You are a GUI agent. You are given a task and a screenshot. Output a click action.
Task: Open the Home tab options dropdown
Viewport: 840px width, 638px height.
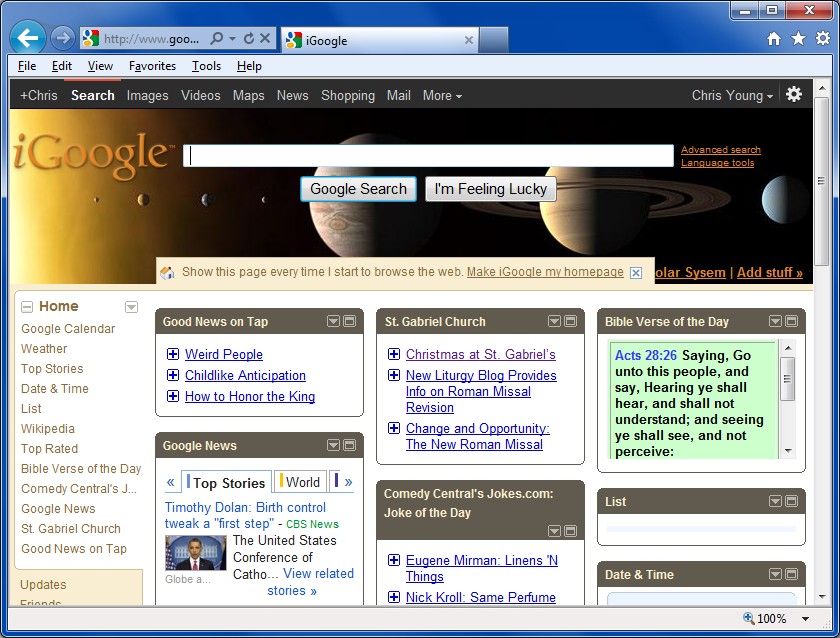click(x=131, y=307)
